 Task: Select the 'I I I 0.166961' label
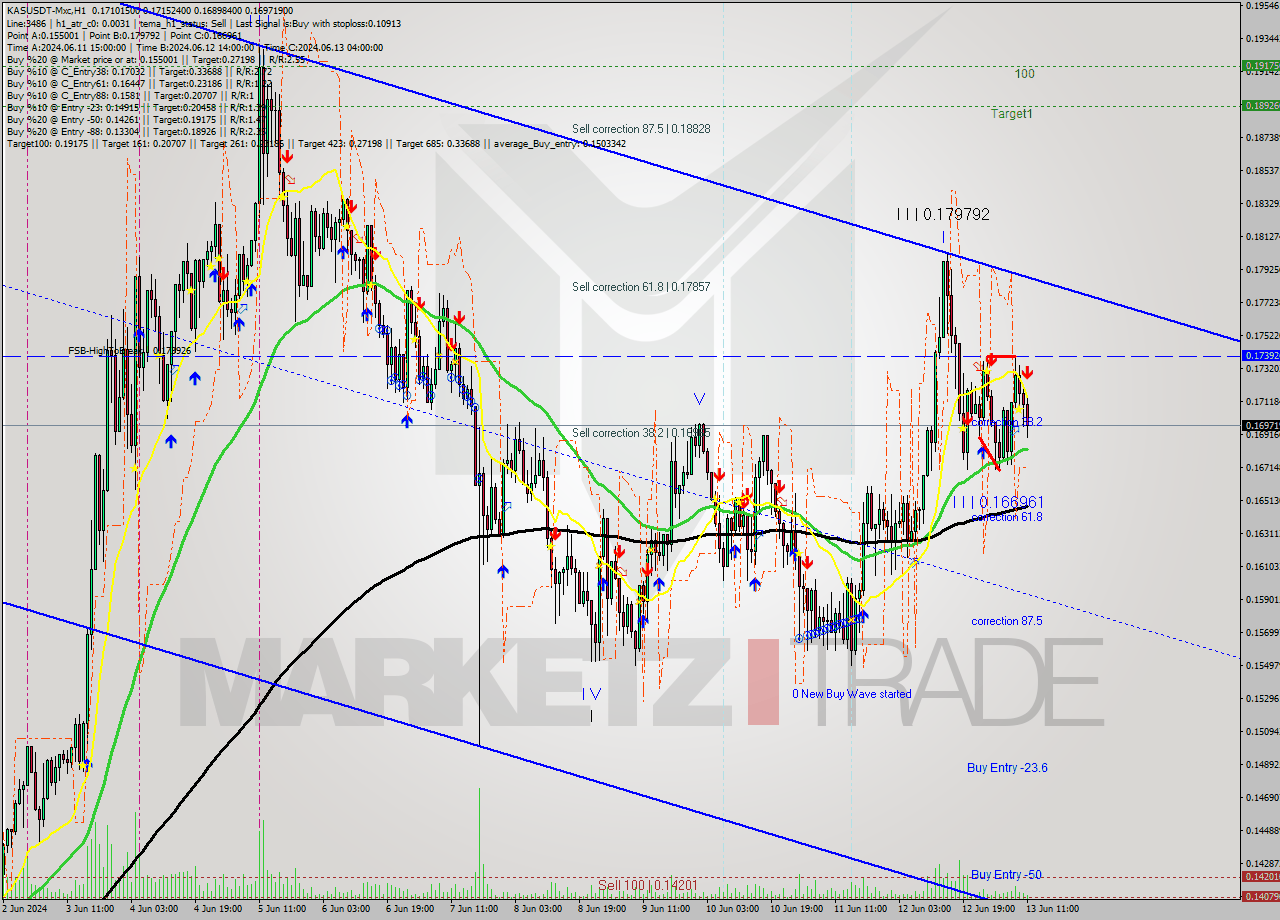tap(998, 502)
